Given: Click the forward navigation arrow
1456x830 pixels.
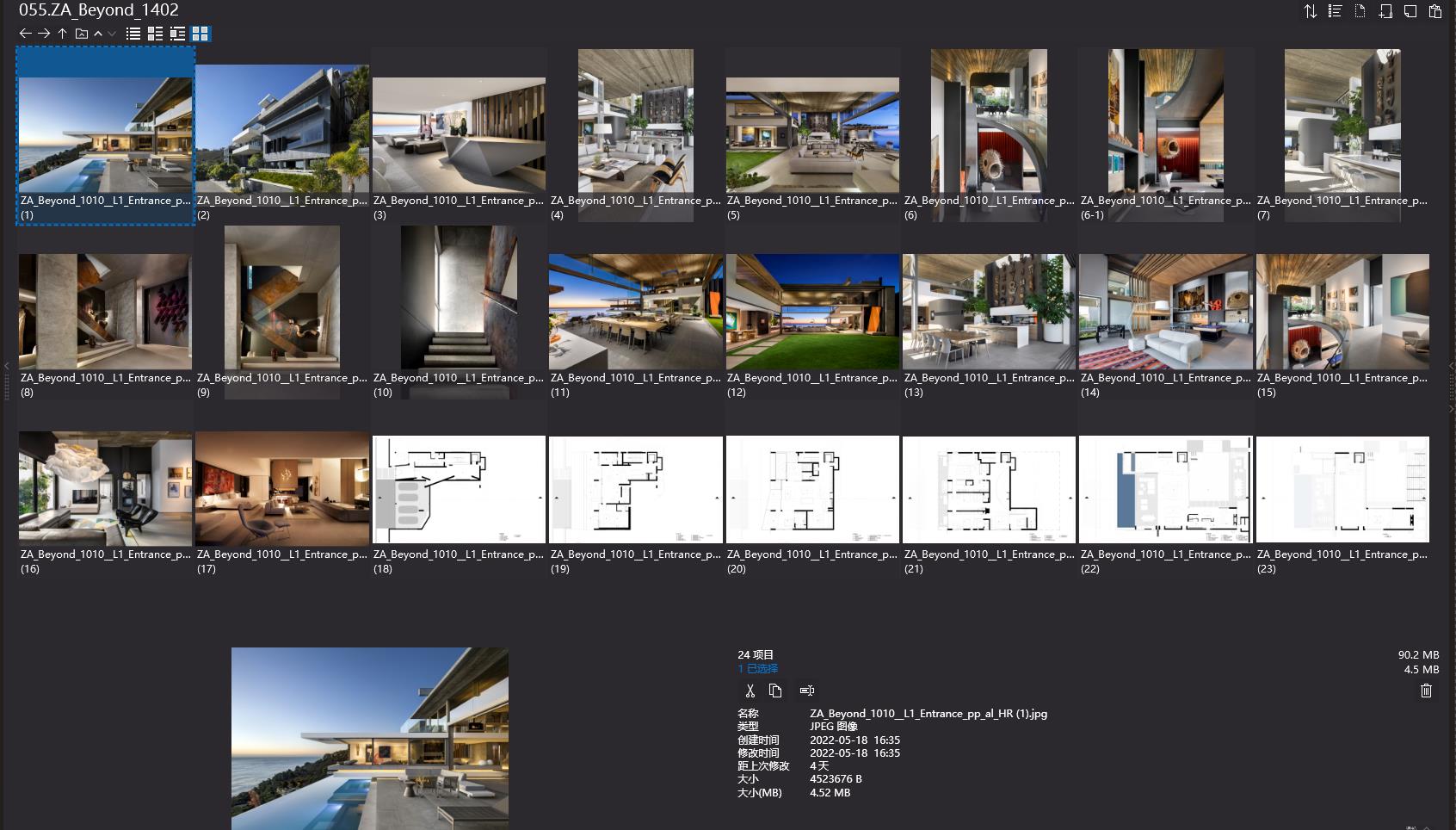Looking at the screenshot, I should pyautogui.click(x=43, y=34).
